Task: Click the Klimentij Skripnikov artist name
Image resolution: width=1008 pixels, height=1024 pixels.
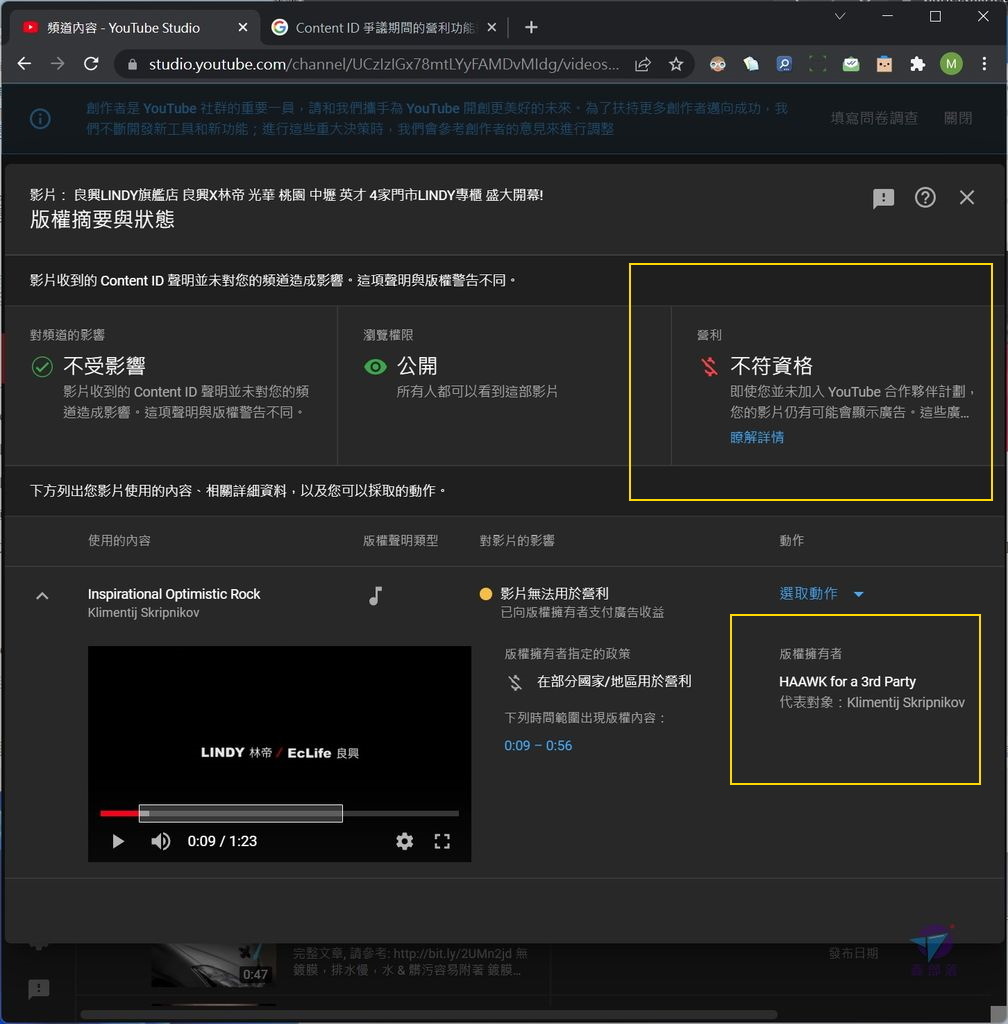Action: 143,613
